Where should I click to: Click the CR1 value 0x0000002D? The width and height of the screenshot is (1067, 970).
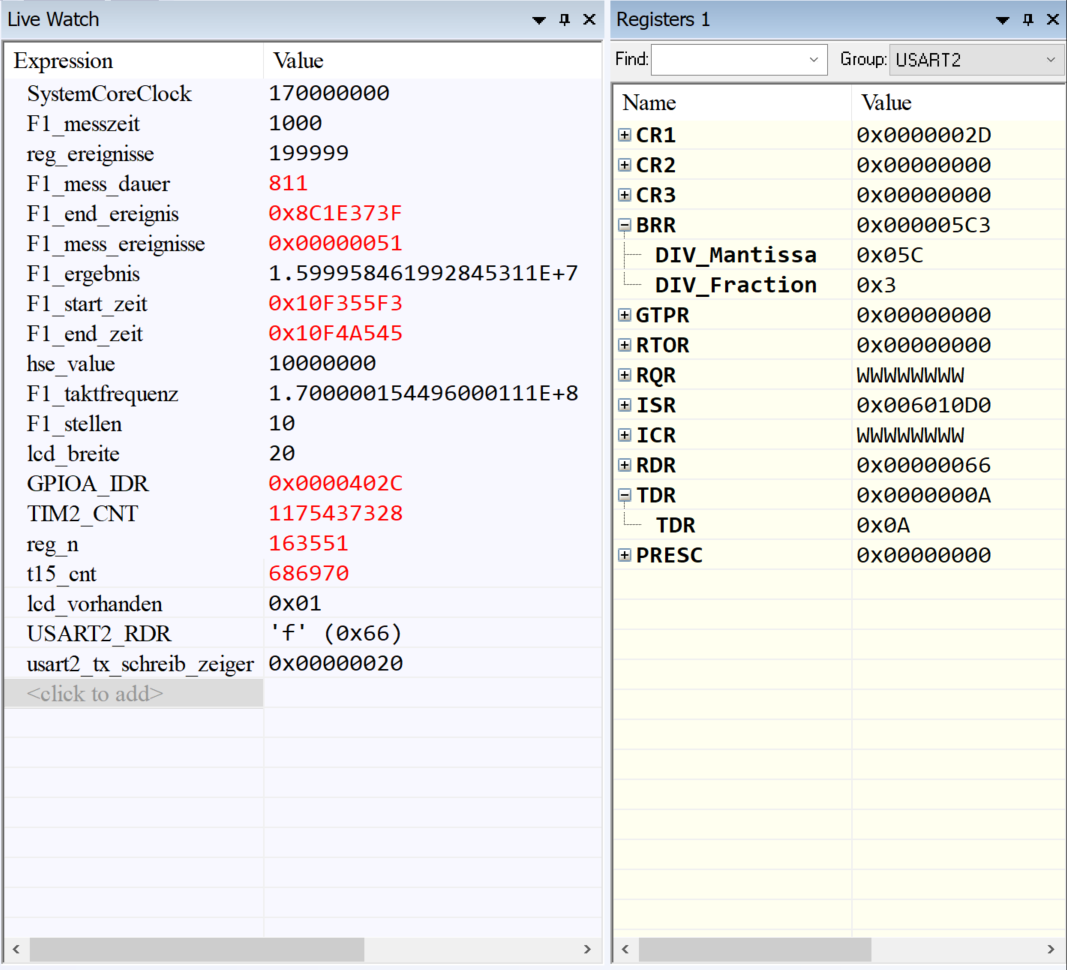tap(923, 135)
